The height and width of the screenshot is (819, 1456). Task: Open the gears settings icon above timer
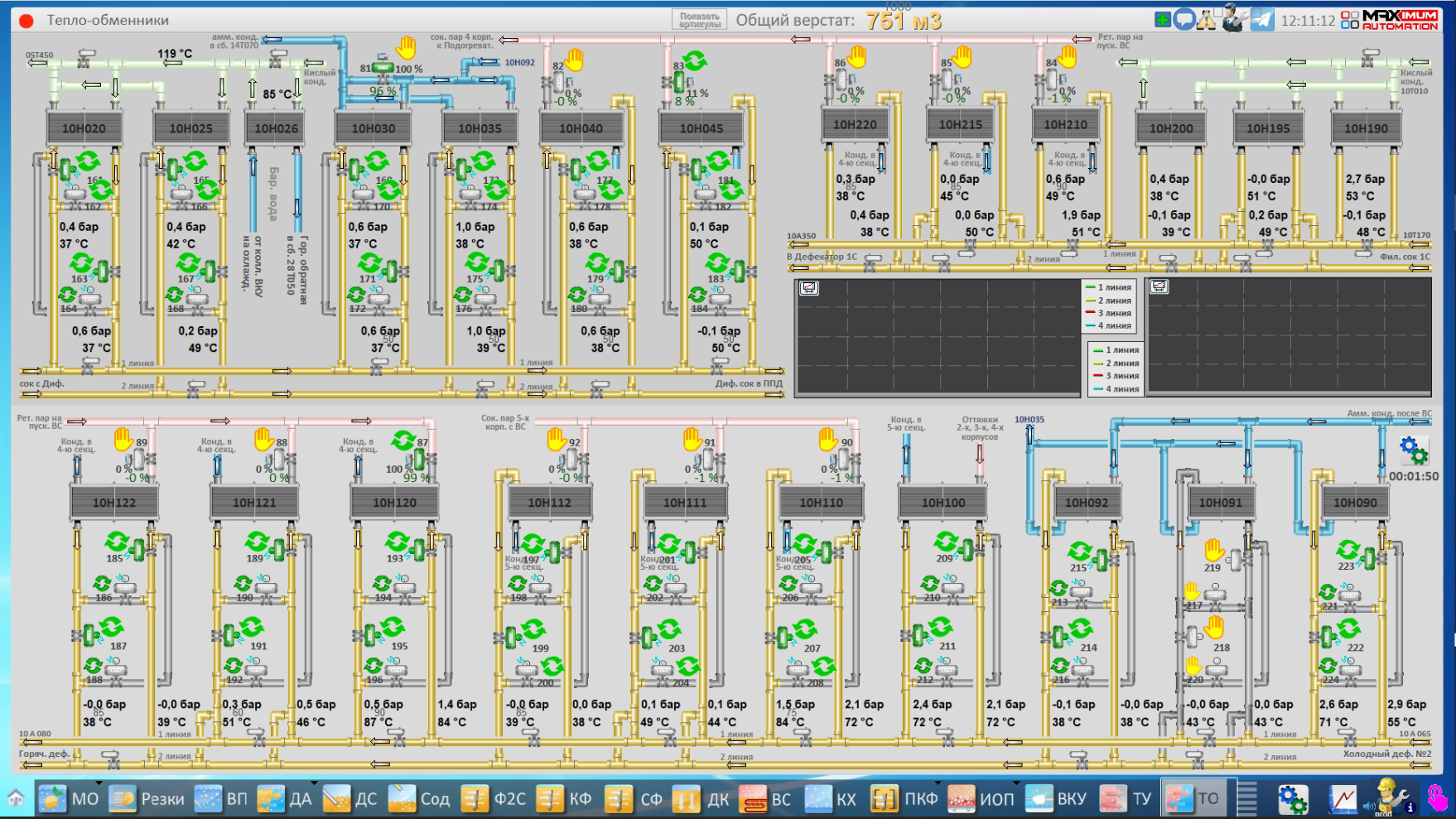point(1413,451)
